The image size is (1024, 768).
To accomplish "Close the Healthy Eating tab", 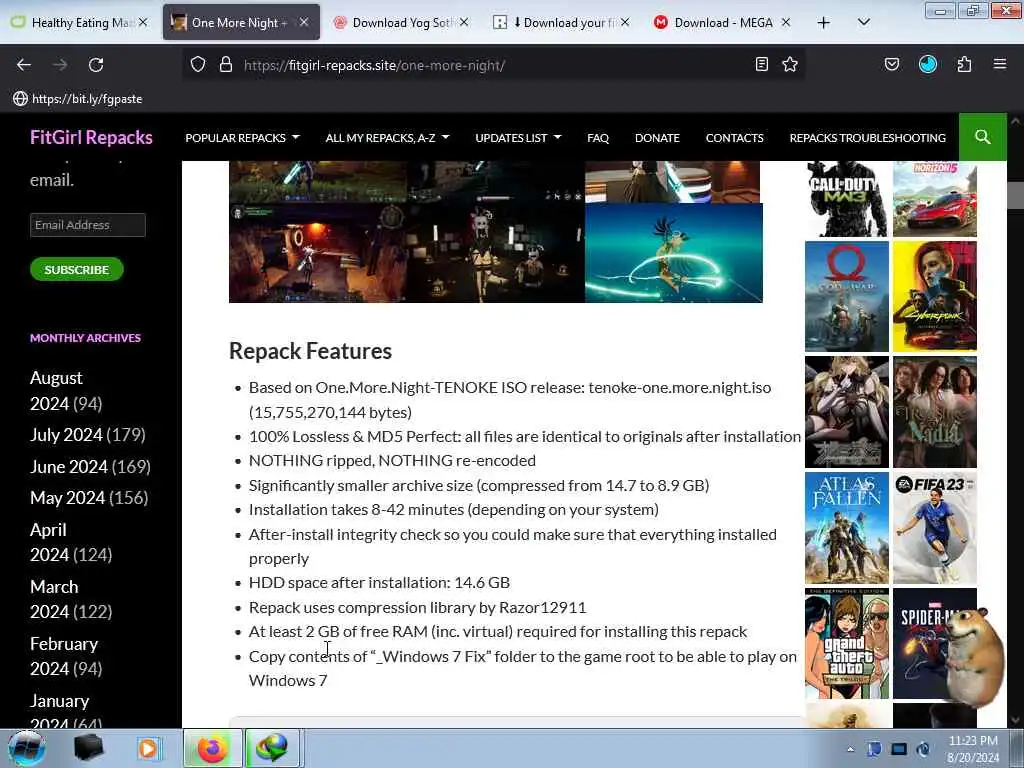I will (x=143, y=22).
